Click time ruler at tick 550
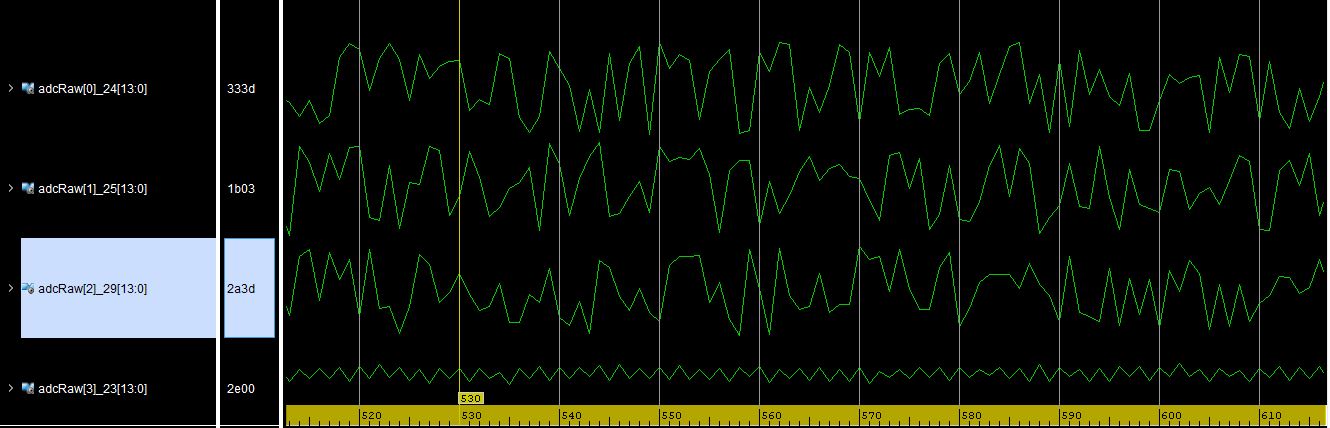Image resolution: width=1330 pixels, height=428 pixels. point(671,415)
